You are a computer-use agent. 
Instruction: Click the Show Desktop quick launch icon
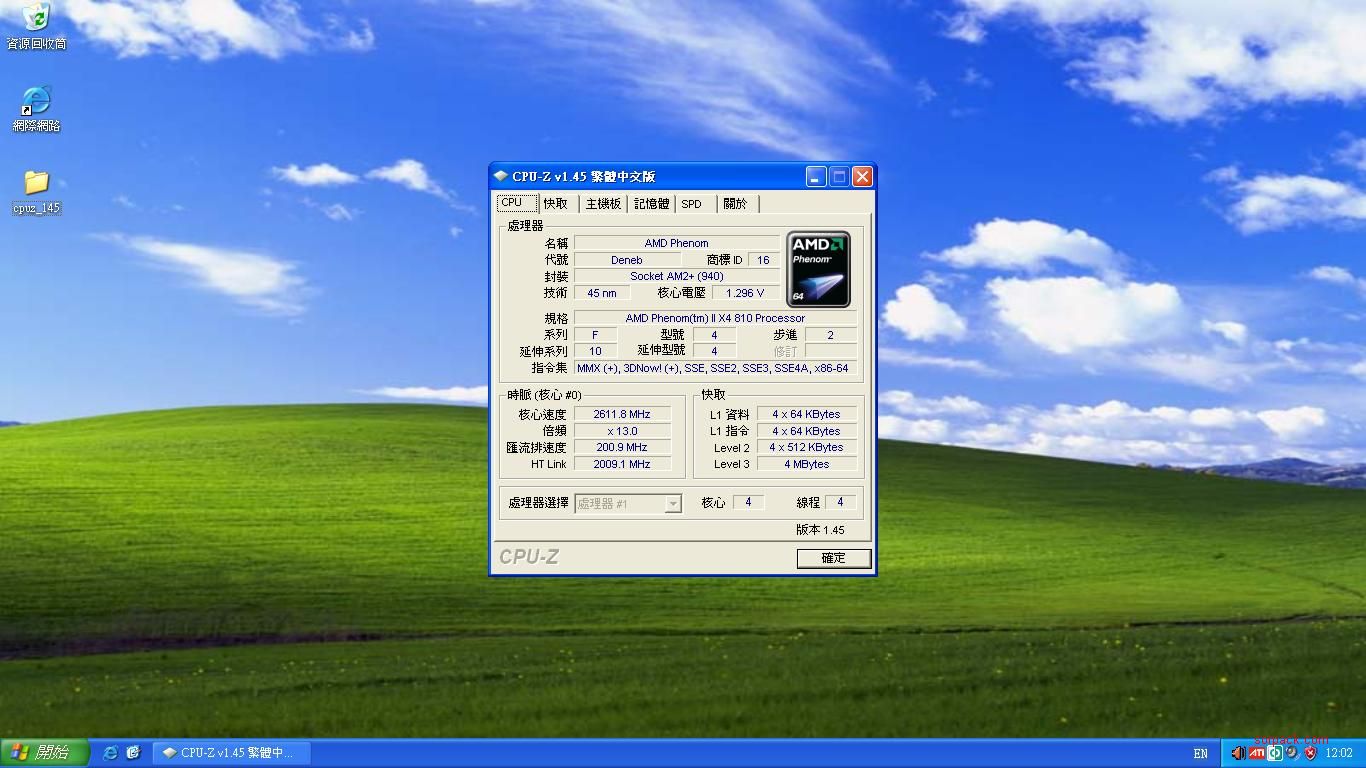click(133, 753)
